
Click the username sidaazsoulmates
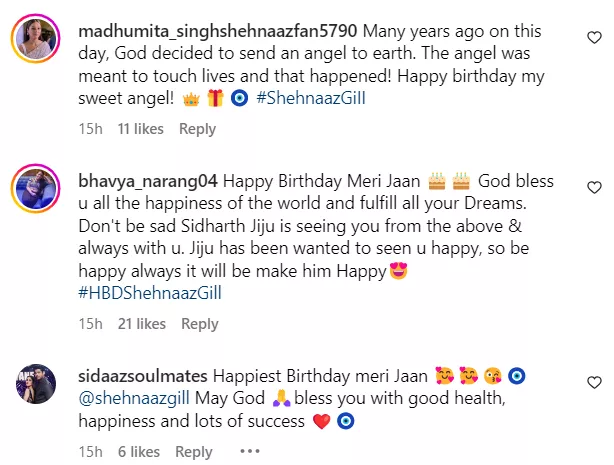pyautogui.click(x=143, y=376)
